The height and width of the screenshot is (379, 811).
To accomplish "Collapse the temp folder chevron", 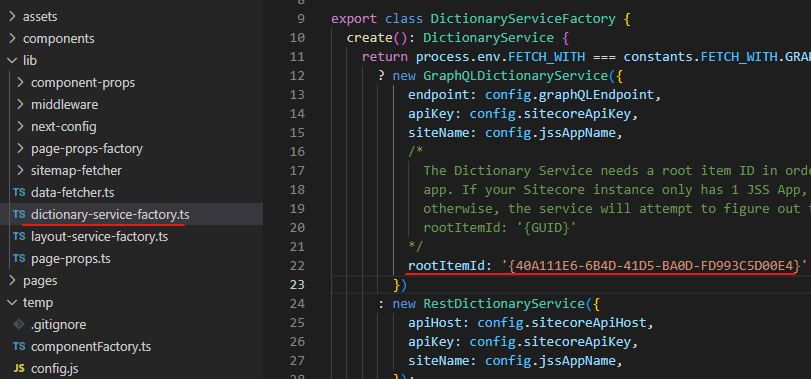I will pyautogui.click(x=12, y=302).
